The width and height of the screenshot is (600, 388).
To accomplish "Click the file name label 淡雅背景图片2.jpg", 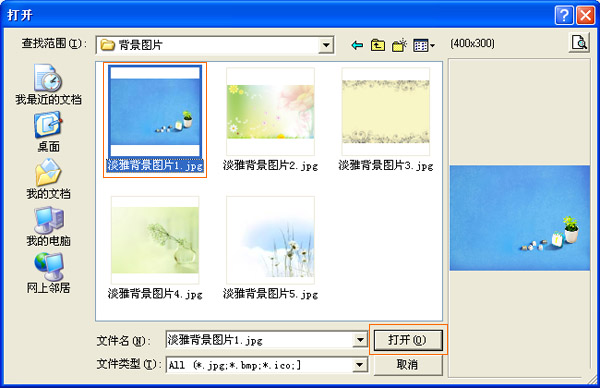I will [271, 166].
